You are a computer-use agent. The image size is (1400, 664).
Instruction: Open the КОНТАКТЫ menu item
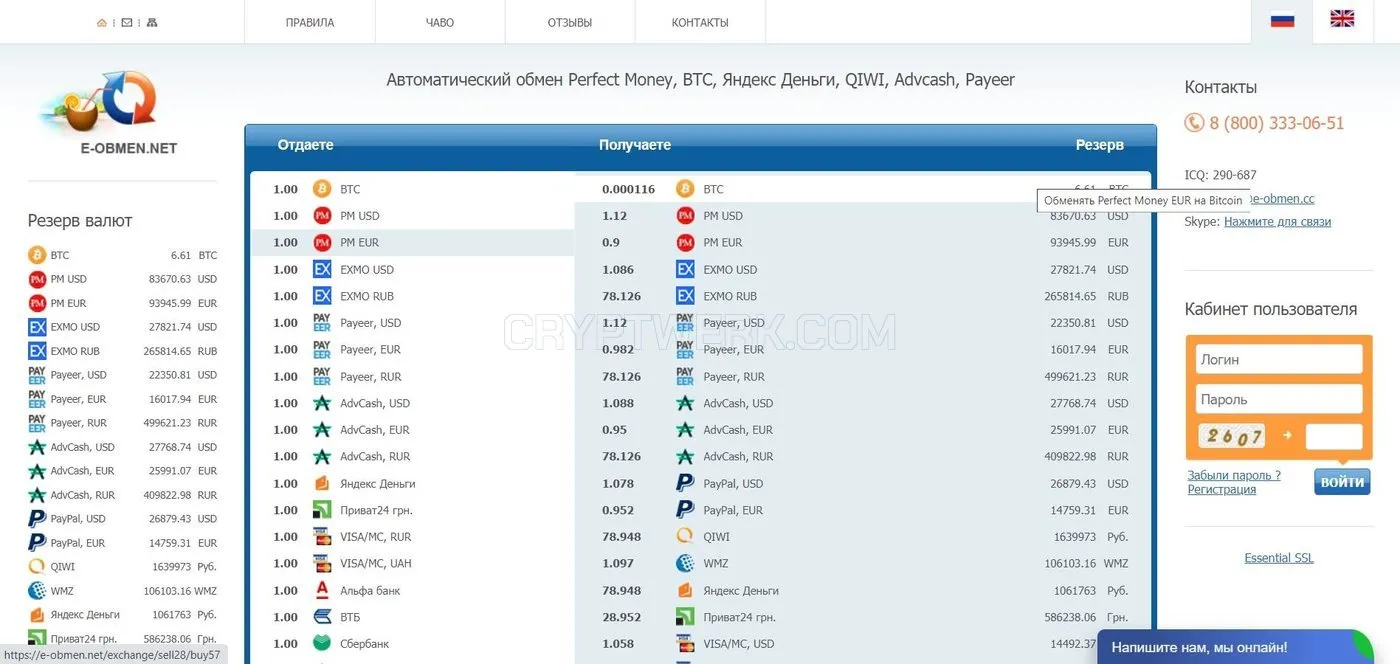(700, 22)
